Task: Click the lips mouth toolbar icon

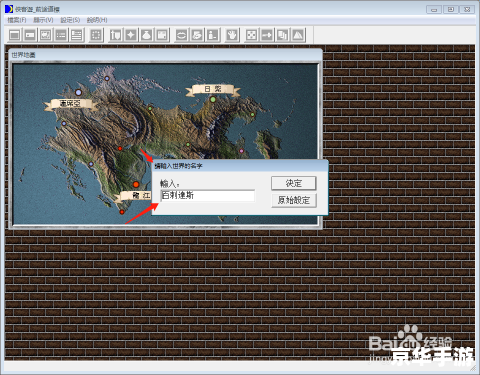Action: coord(181,35)
